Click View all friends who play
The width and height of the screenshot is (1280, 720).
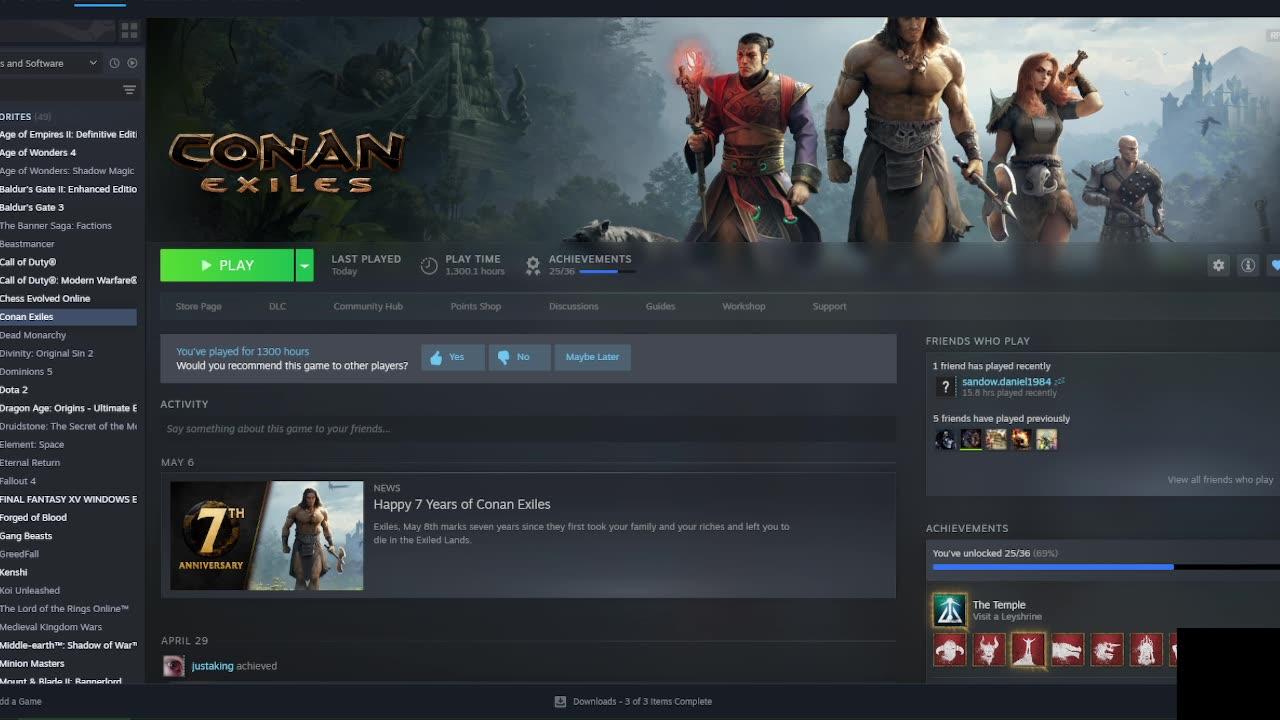[x=1220, y=480]
